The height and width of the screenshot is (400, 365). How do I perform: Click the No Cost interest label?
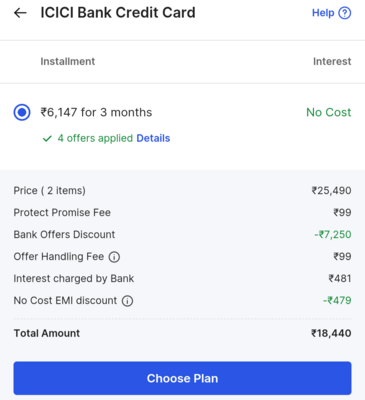[329, 113]
